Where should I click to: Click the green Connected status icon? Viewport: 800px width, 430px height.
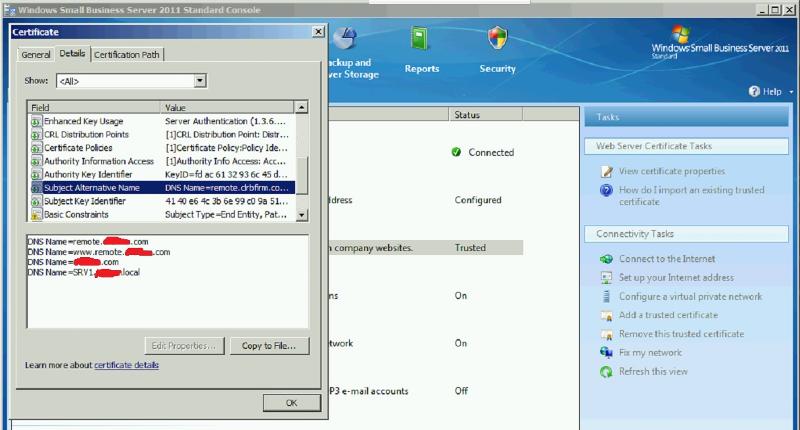(x=456, y=152)
